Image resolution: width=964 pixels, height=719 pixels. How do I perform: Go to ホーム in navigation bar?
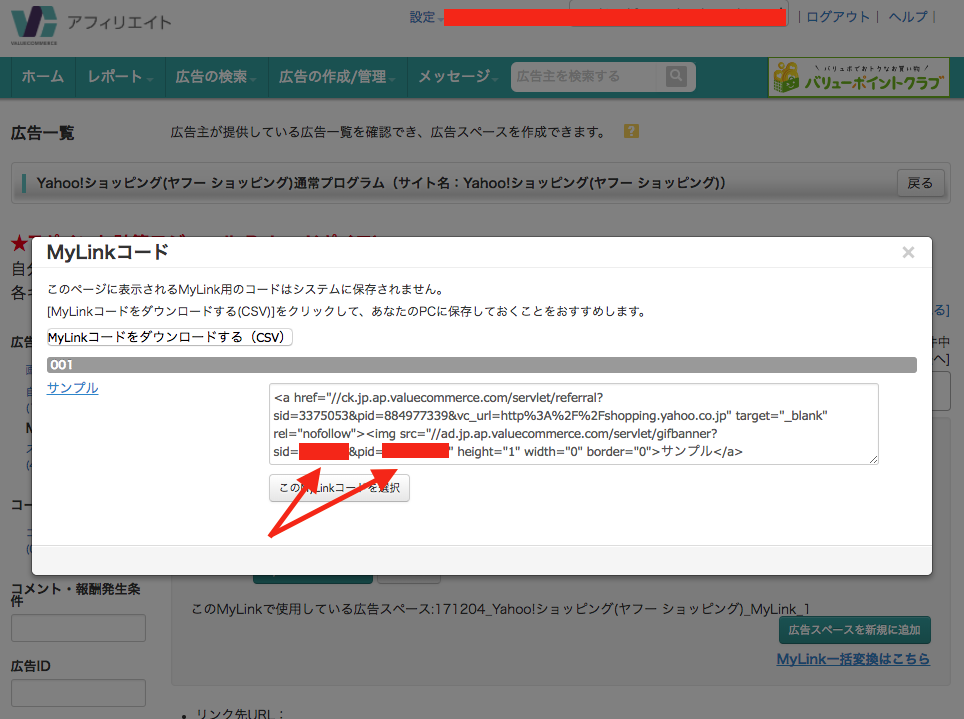(42, 76)
